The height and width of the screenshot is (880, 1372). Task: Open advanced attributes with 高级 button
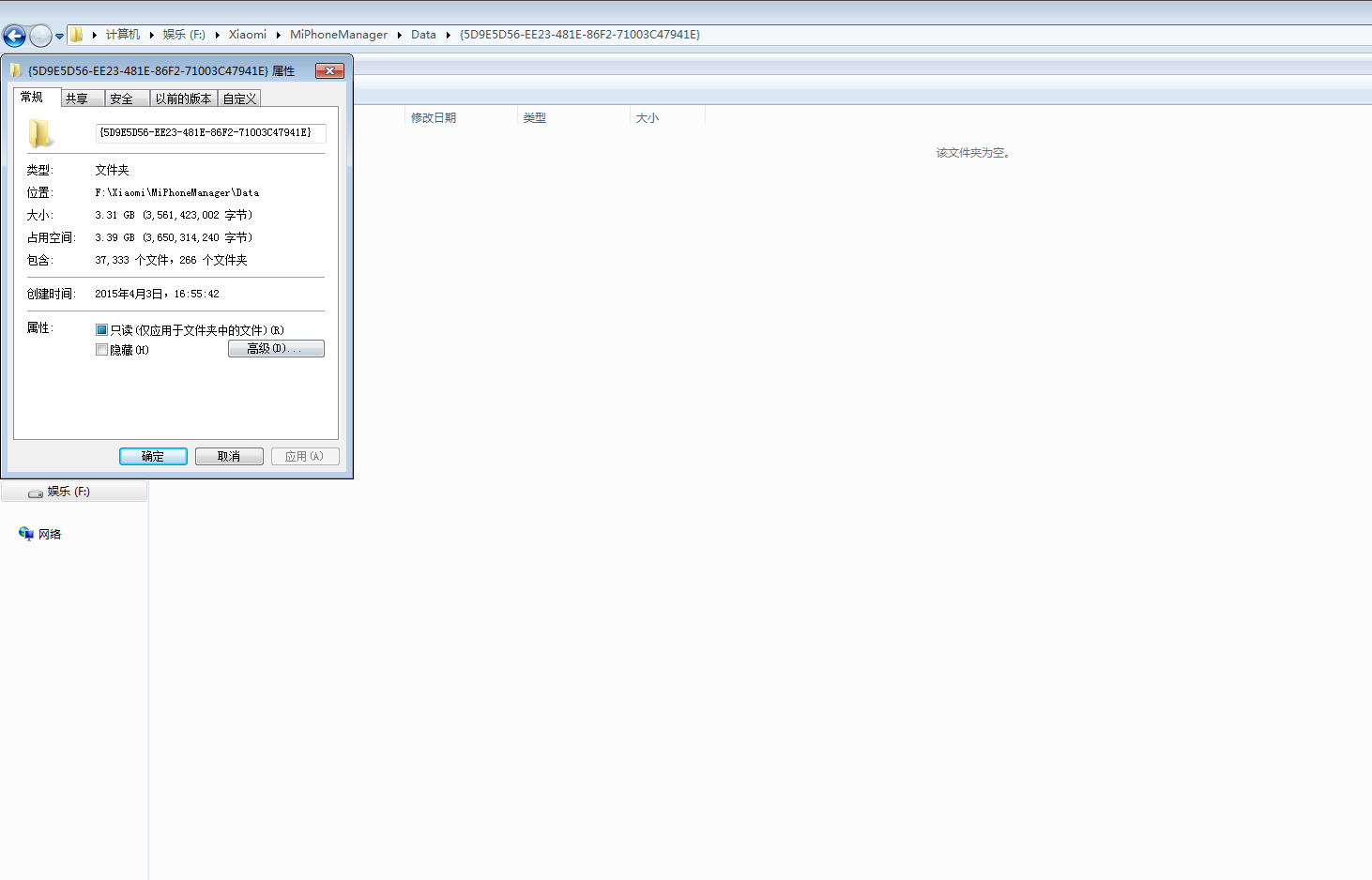[276, 349]
